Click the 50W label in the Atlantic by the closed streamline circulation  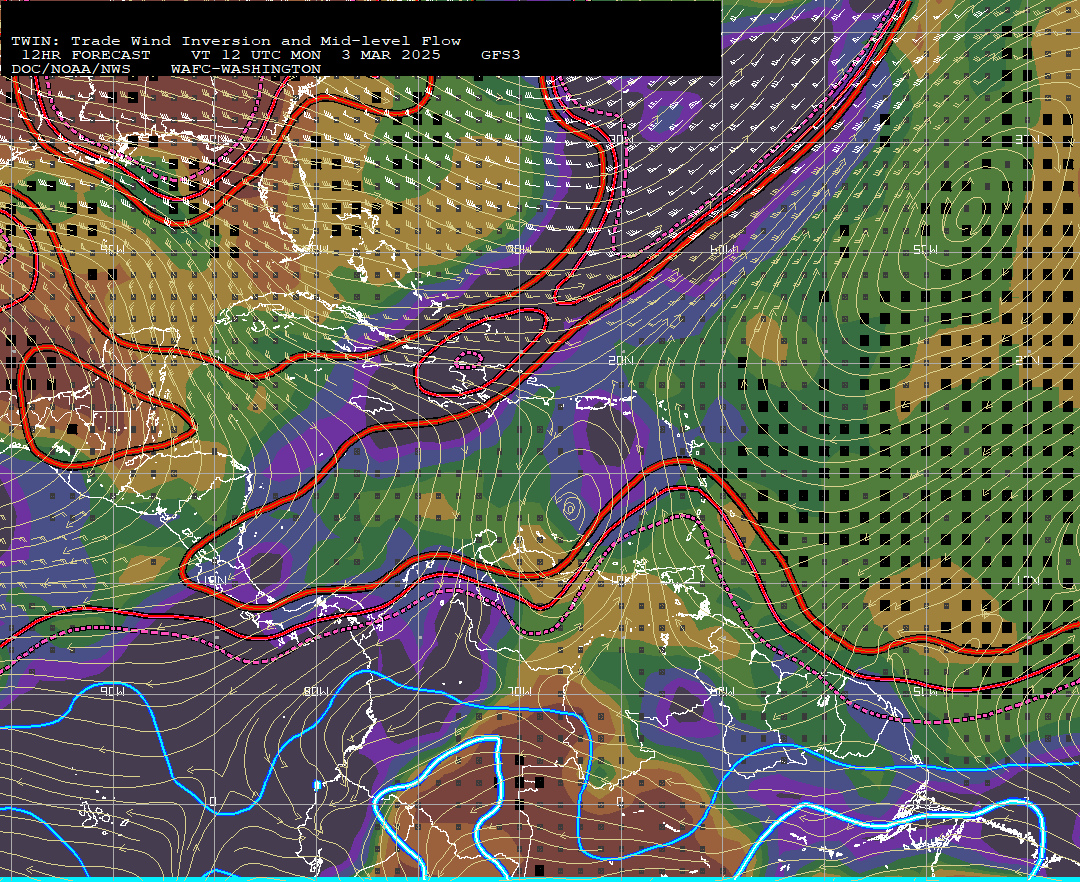click(926, 249)
